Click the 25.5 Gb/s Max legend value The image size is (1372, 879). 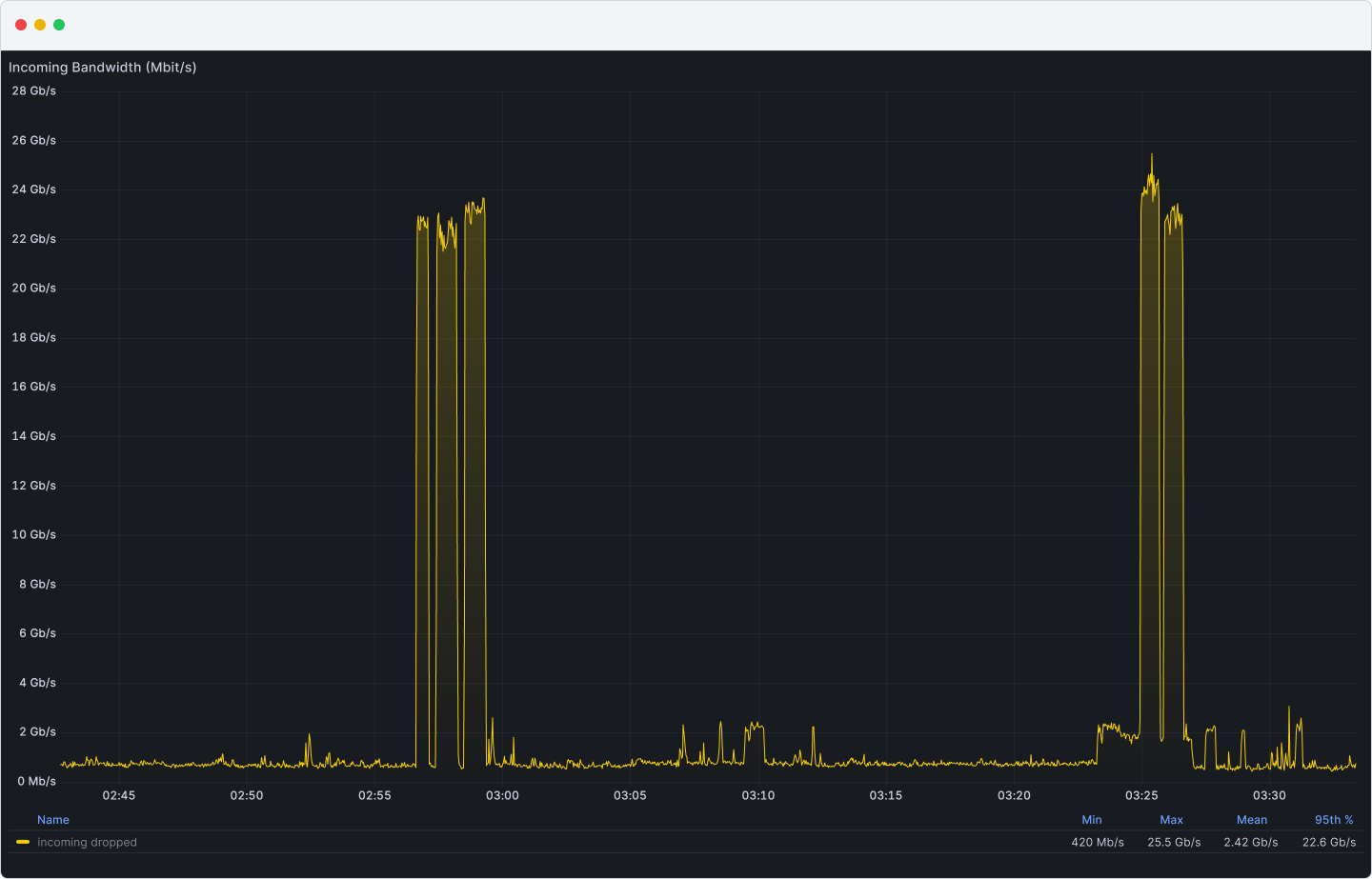coord(1174,843)
